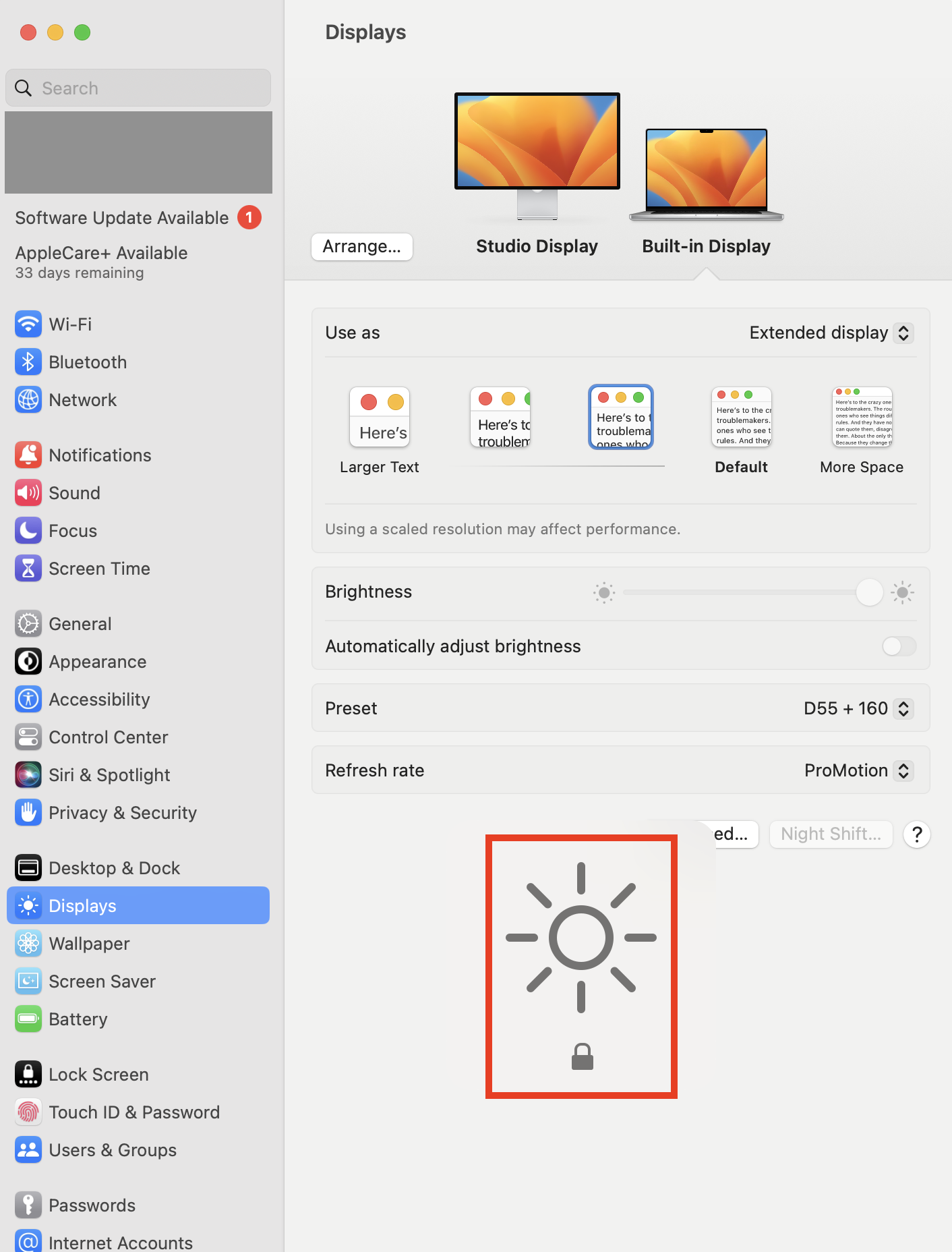
Task: Click the Bluetooth icon in sidebar
Action: (28, 362)
